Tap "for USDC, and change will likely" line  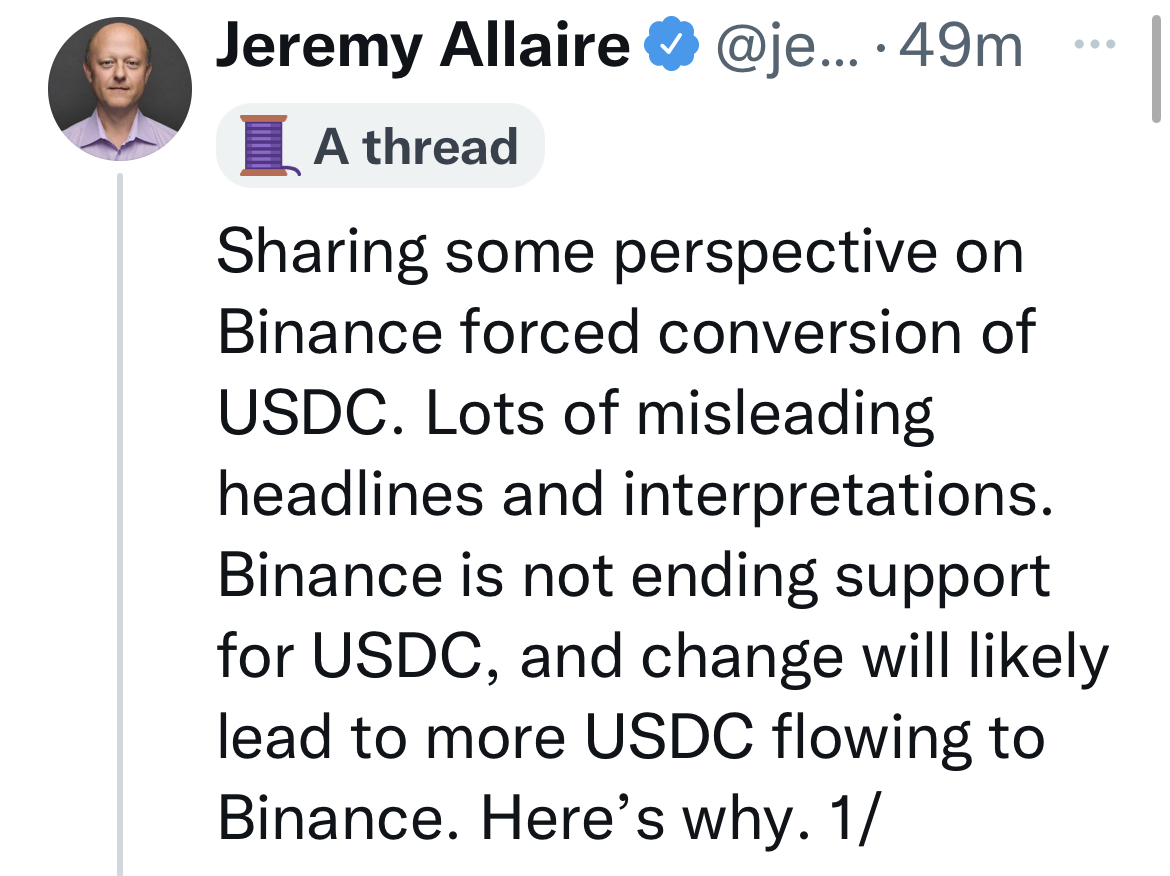coord(662,656)
